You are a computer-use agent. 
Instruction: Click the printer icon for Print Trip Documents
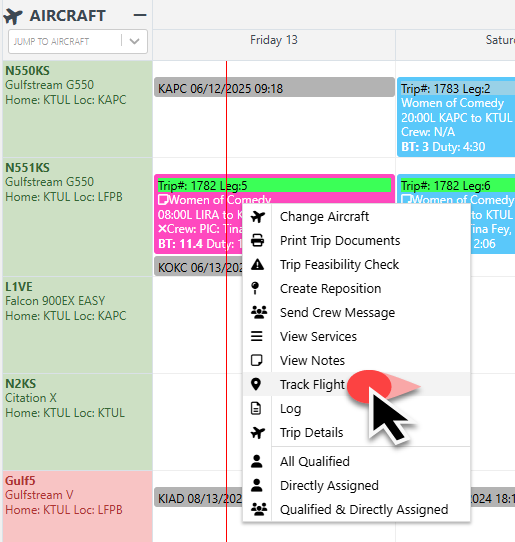point(258,241)
